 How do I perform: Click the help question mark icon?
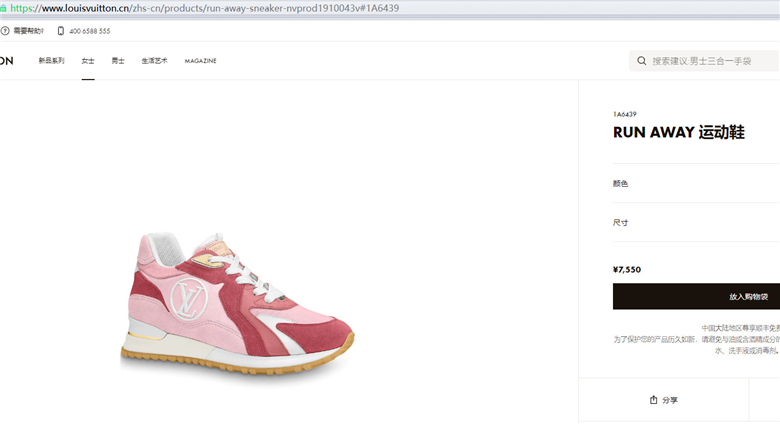tap(5, 31)
